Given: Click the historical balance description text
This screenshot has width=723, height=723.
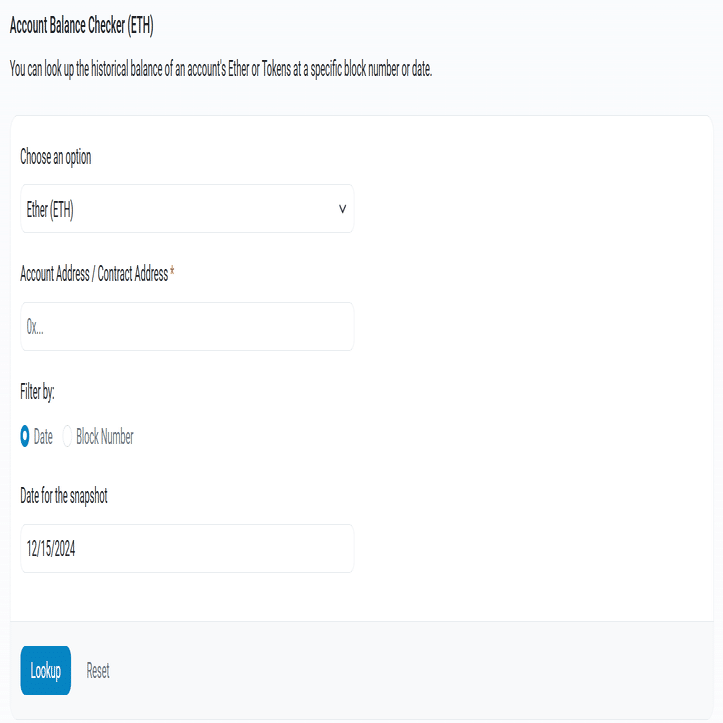Looking at the screenshot, I should pos(220,70).
